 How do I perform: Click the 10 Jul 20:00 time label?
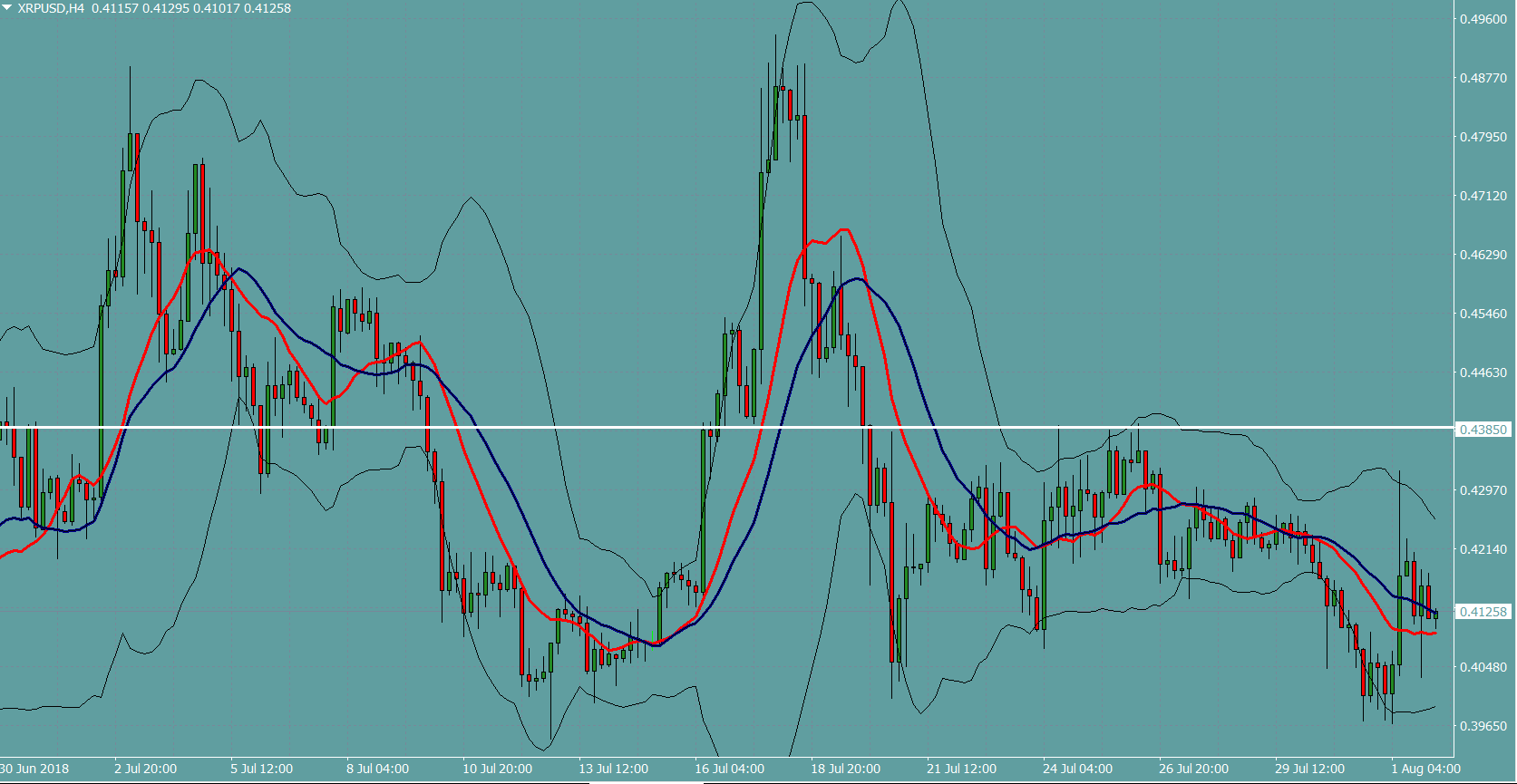(498, 769)
